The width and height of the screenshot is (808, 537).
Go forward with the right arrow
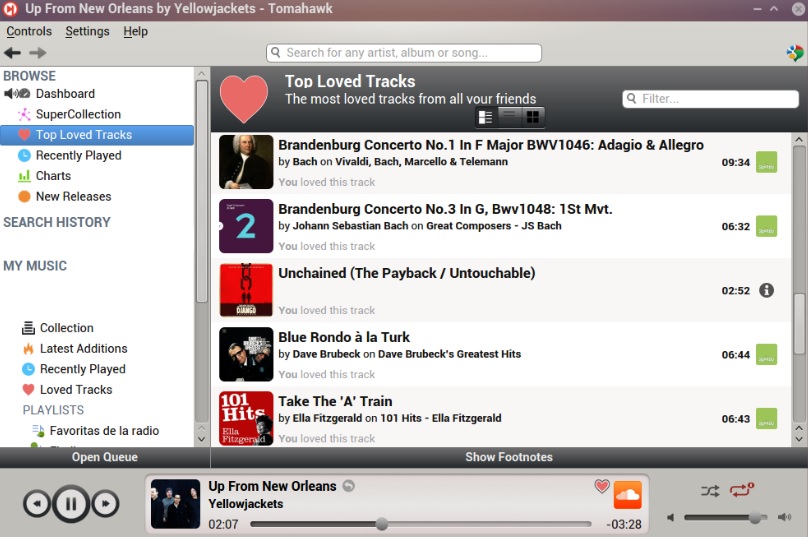(38, 53)
